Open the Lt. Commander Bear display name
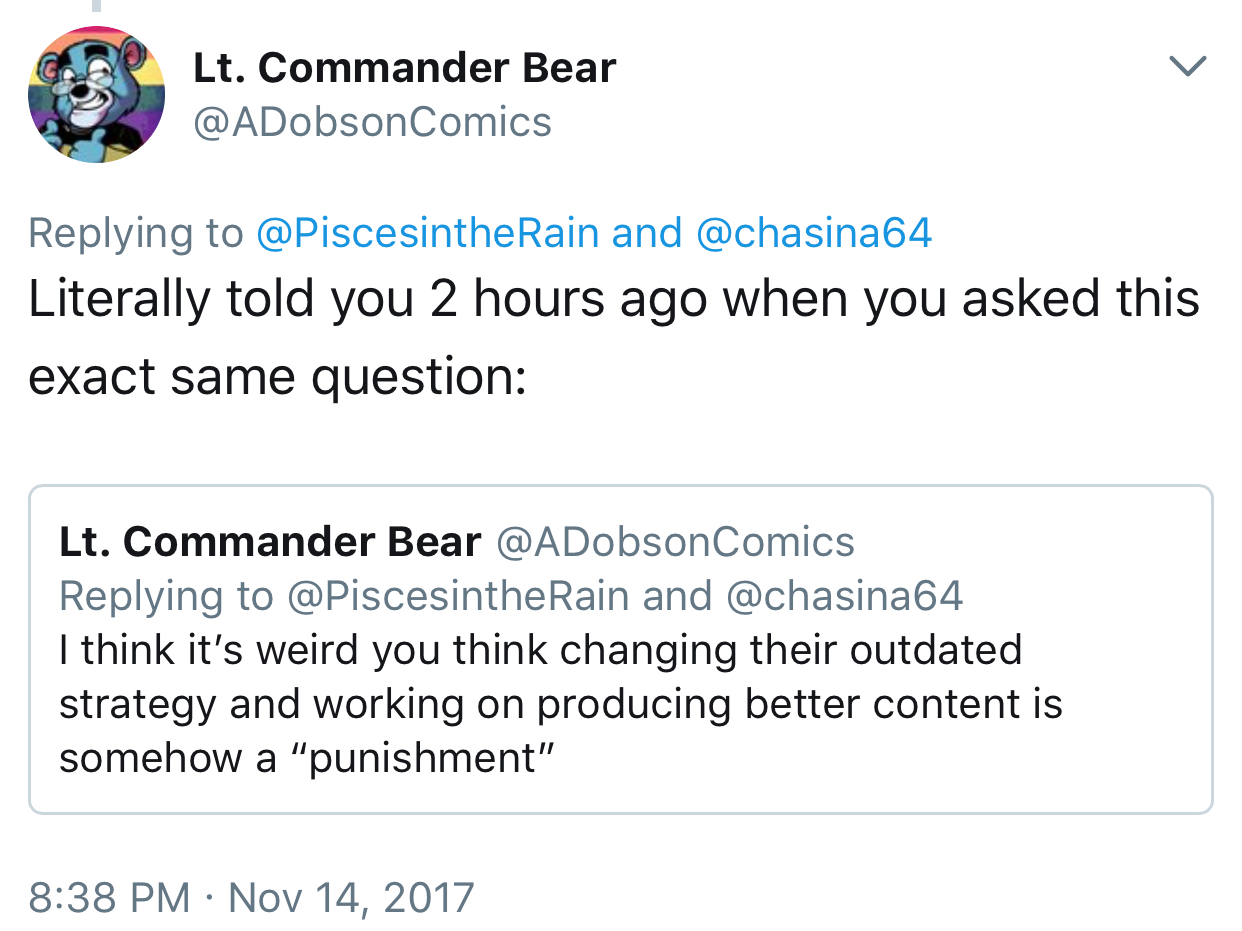1242x931 pixels. 404,68
